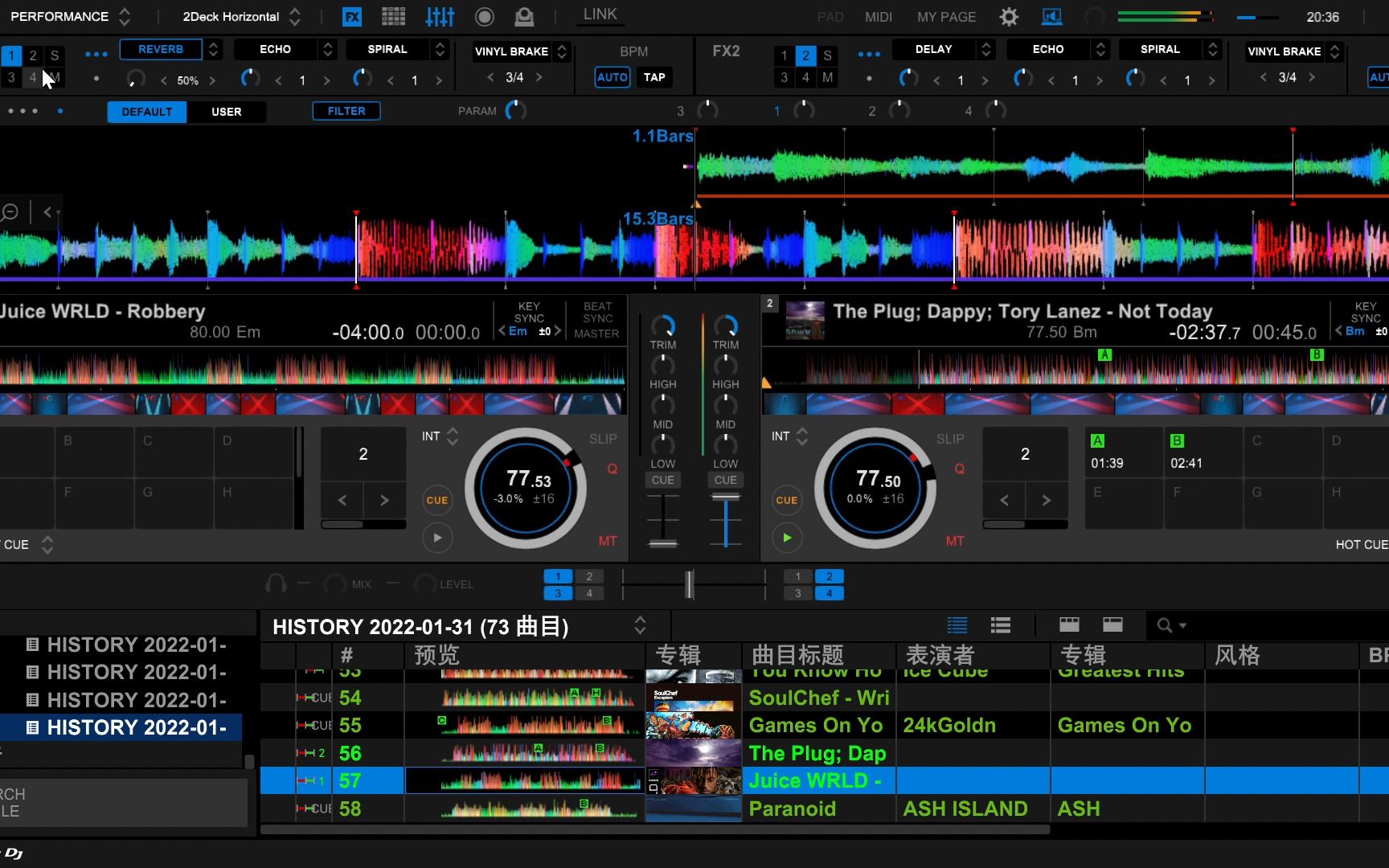Toggle deck 2 master tempo MT
The width and height of the screenshot is (1389, 868).
click(955, 541)
